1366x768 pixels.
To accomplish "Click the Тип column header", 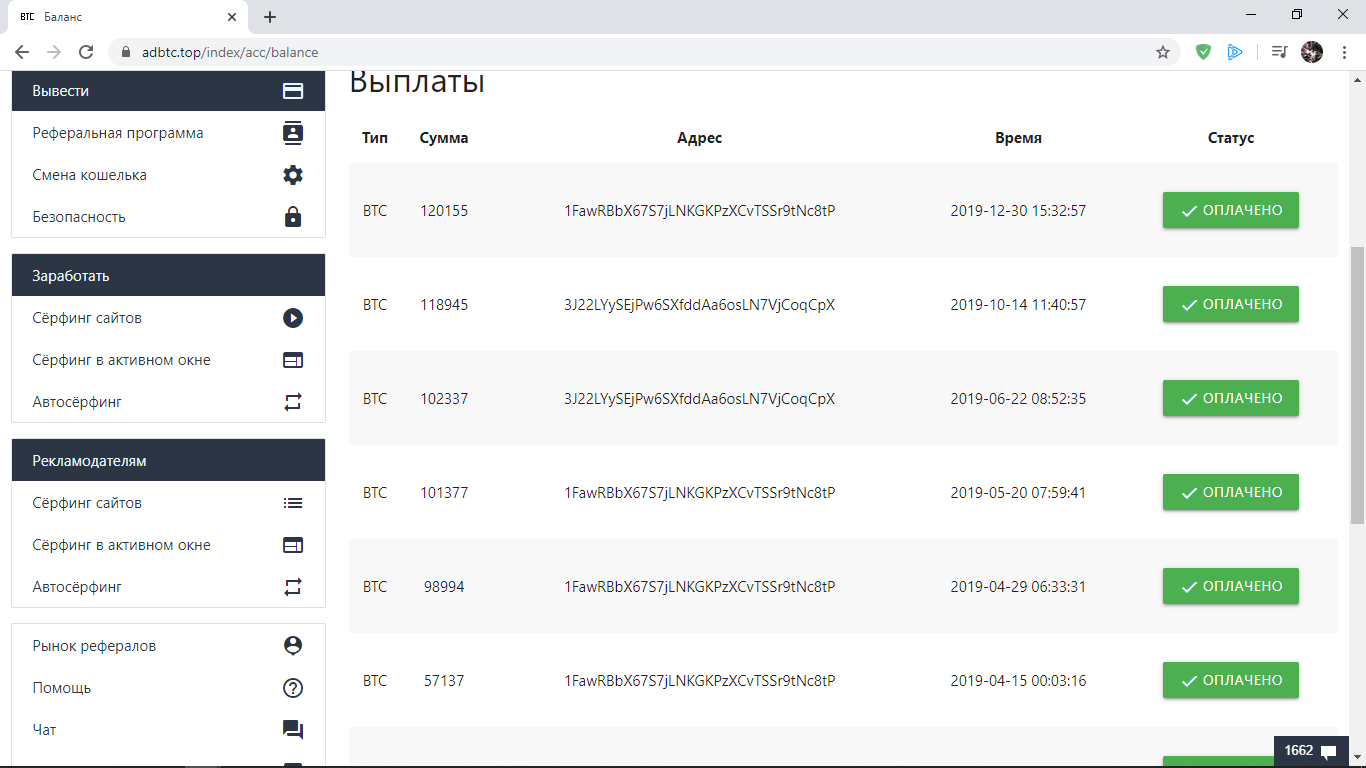I will [375, 138].
